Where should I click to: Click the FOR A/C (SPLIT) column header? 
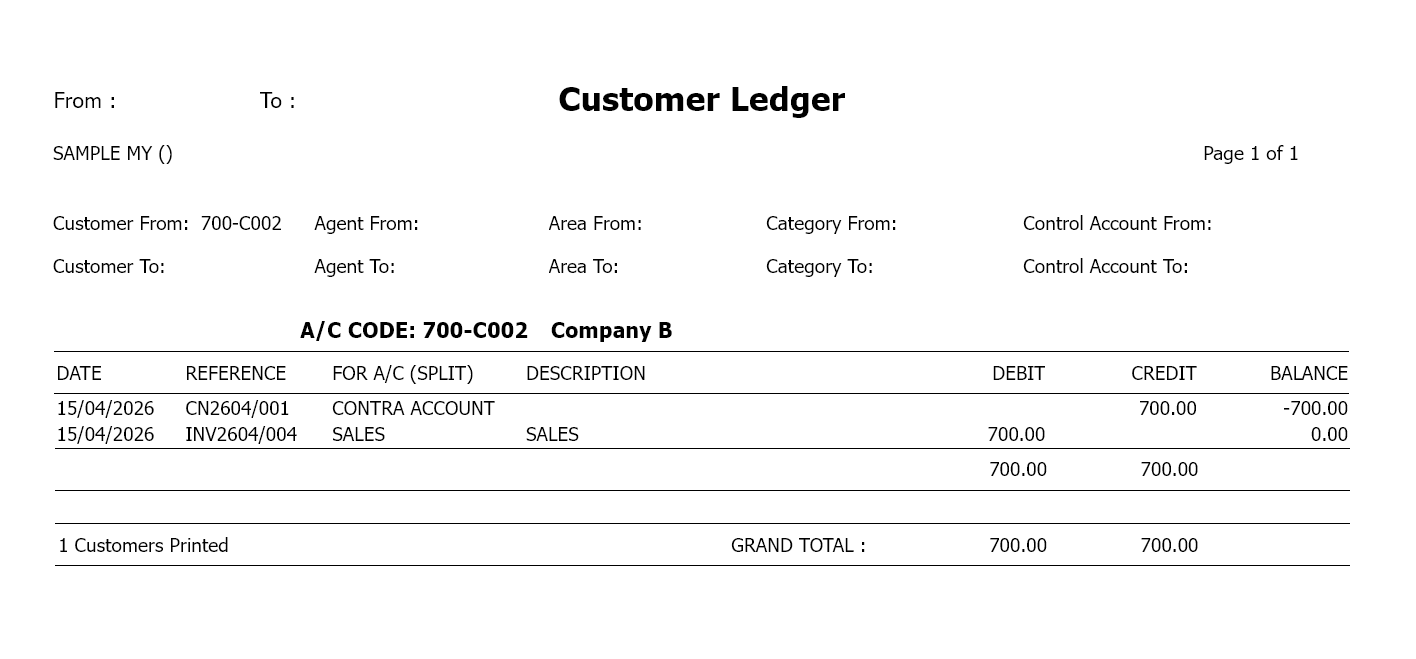click(402, 374)
